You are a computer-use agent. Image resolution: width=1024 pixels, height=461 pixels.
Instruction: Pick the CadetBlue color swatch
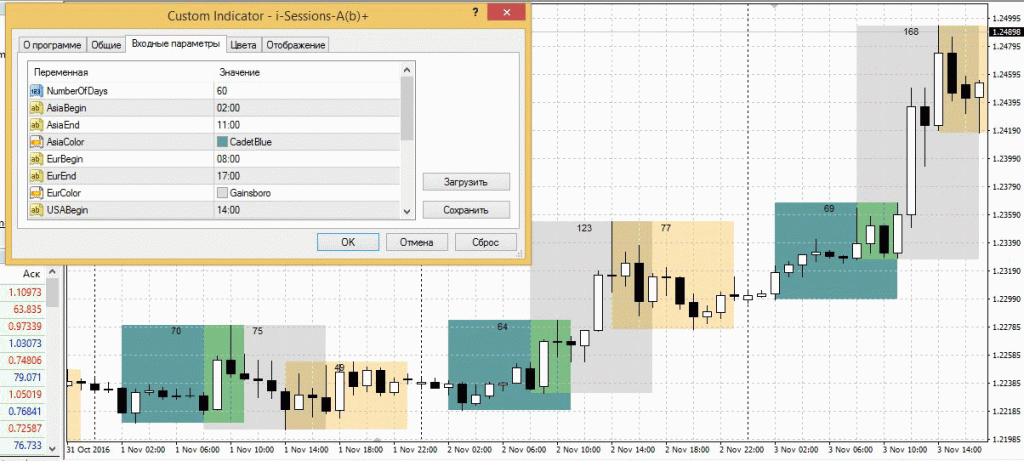pyautogui.click(x=222, y=142)
